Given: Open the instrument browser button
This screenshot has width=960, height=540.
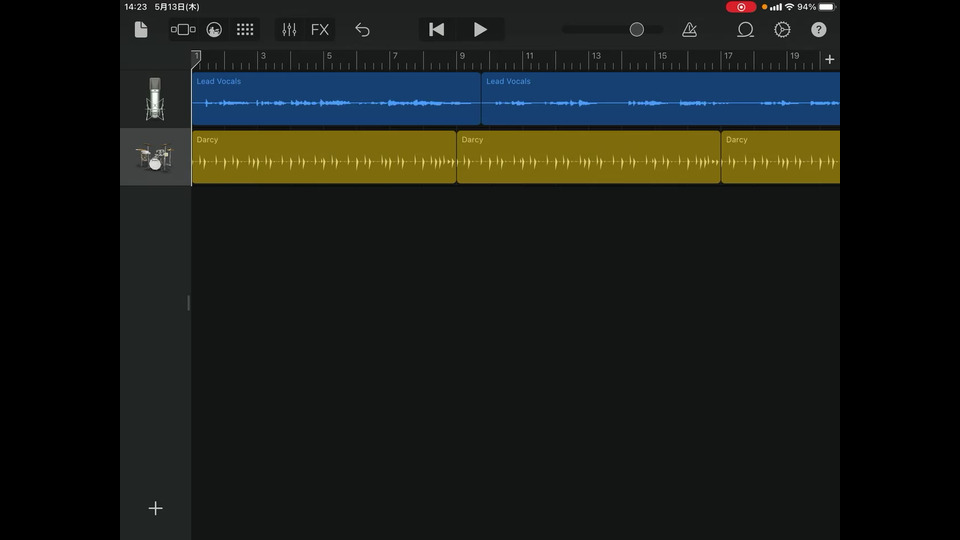Looking at the screenshot, I should (214, 29).
